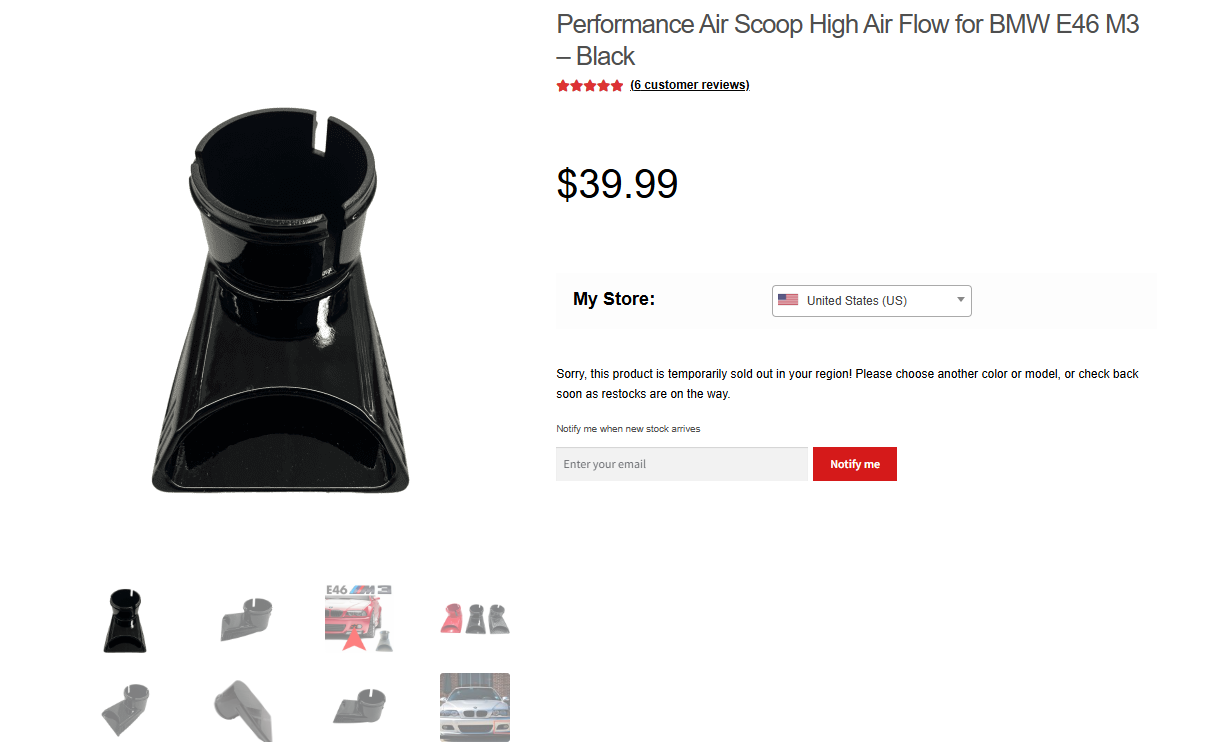Viewport: 1231px width, 755px height.
Task: View thumbnail showing three scoop color variants
Action: [475, 619]
